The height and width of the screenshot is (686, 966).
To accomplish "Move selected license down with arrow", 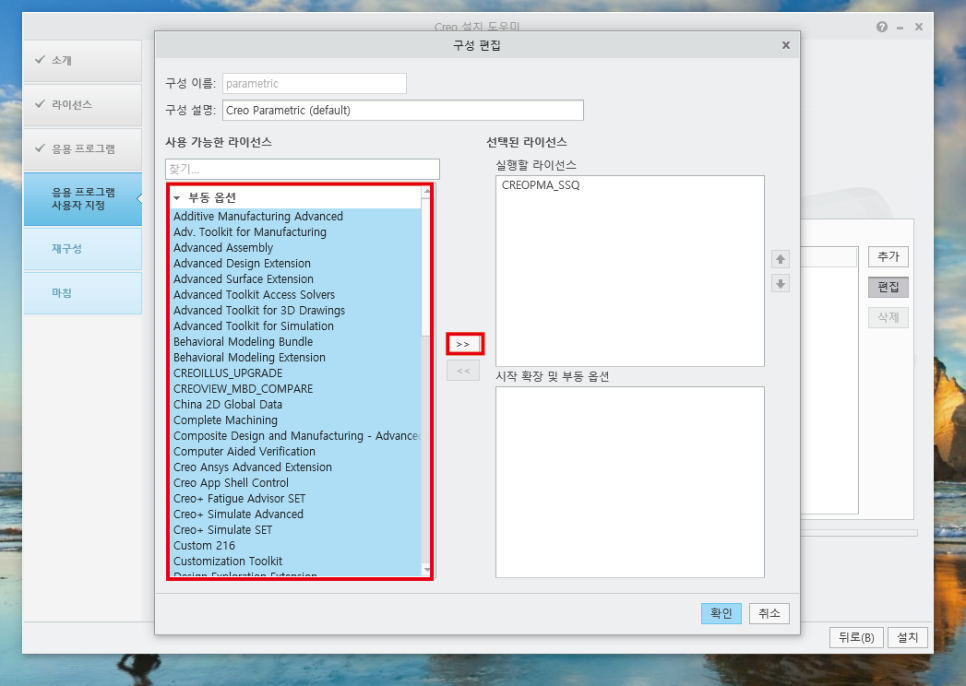I will (780, 284).
